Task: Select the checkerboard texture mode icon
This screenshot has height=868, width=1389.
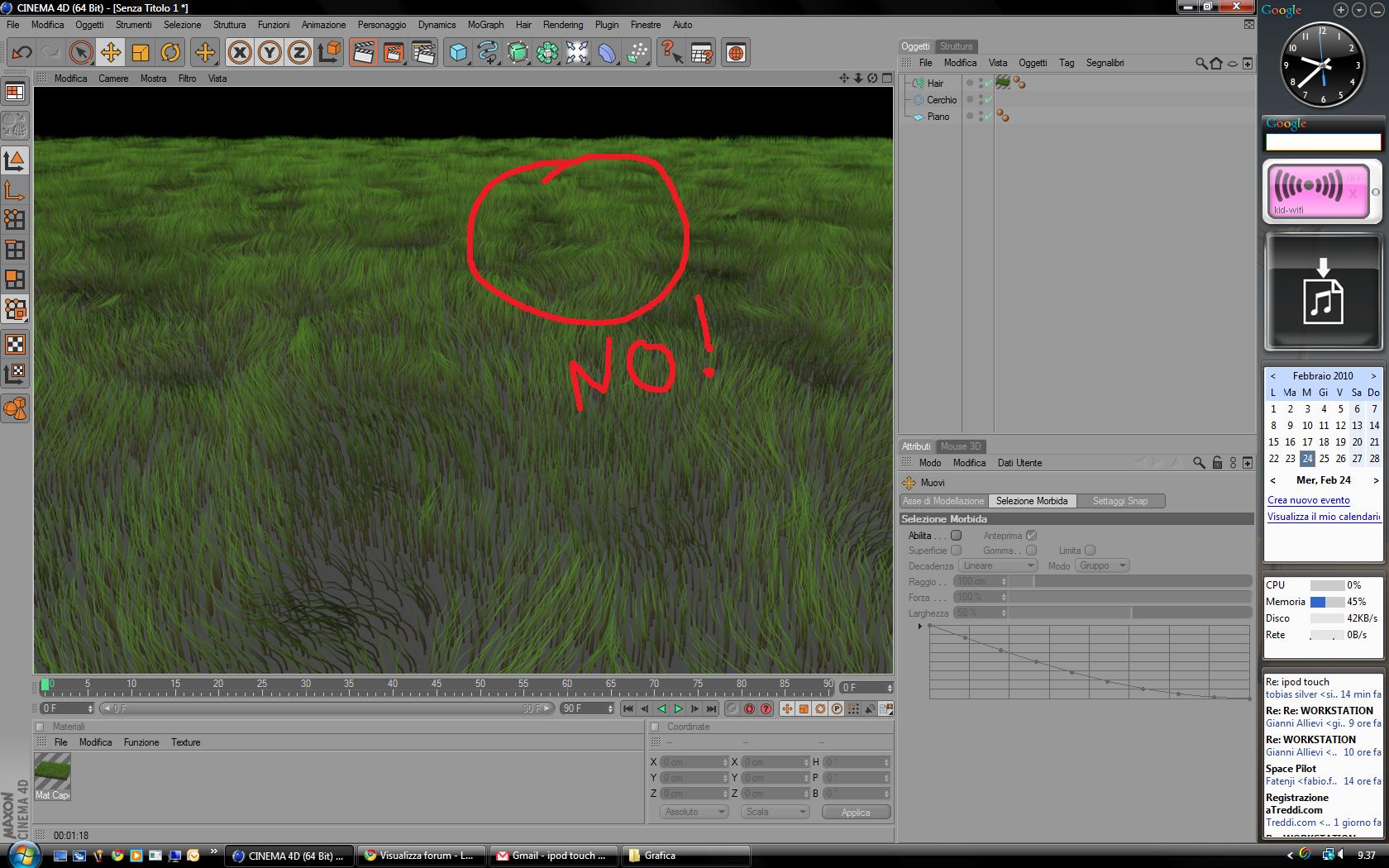Action: click(15, 344)
